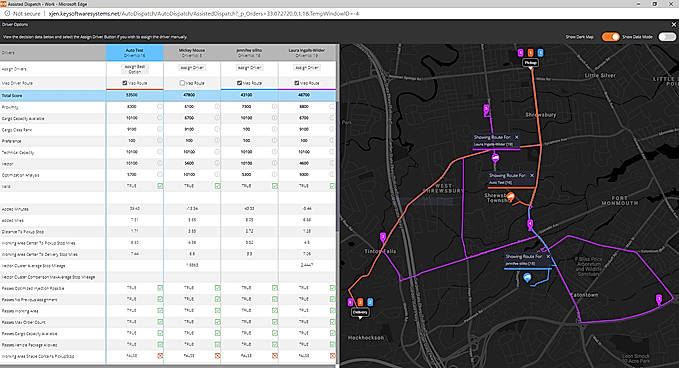Viewport: 679px width, 368px height.
Task: Close the Laura Ingalls-Wilder route popup
Action: [x=516, y=137]
